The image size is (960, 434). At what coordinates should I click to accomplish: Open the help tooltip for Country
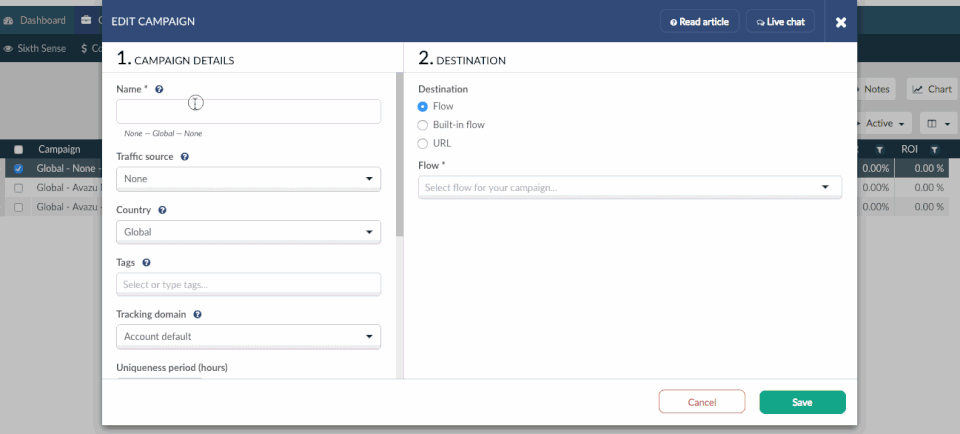[162, 211]
